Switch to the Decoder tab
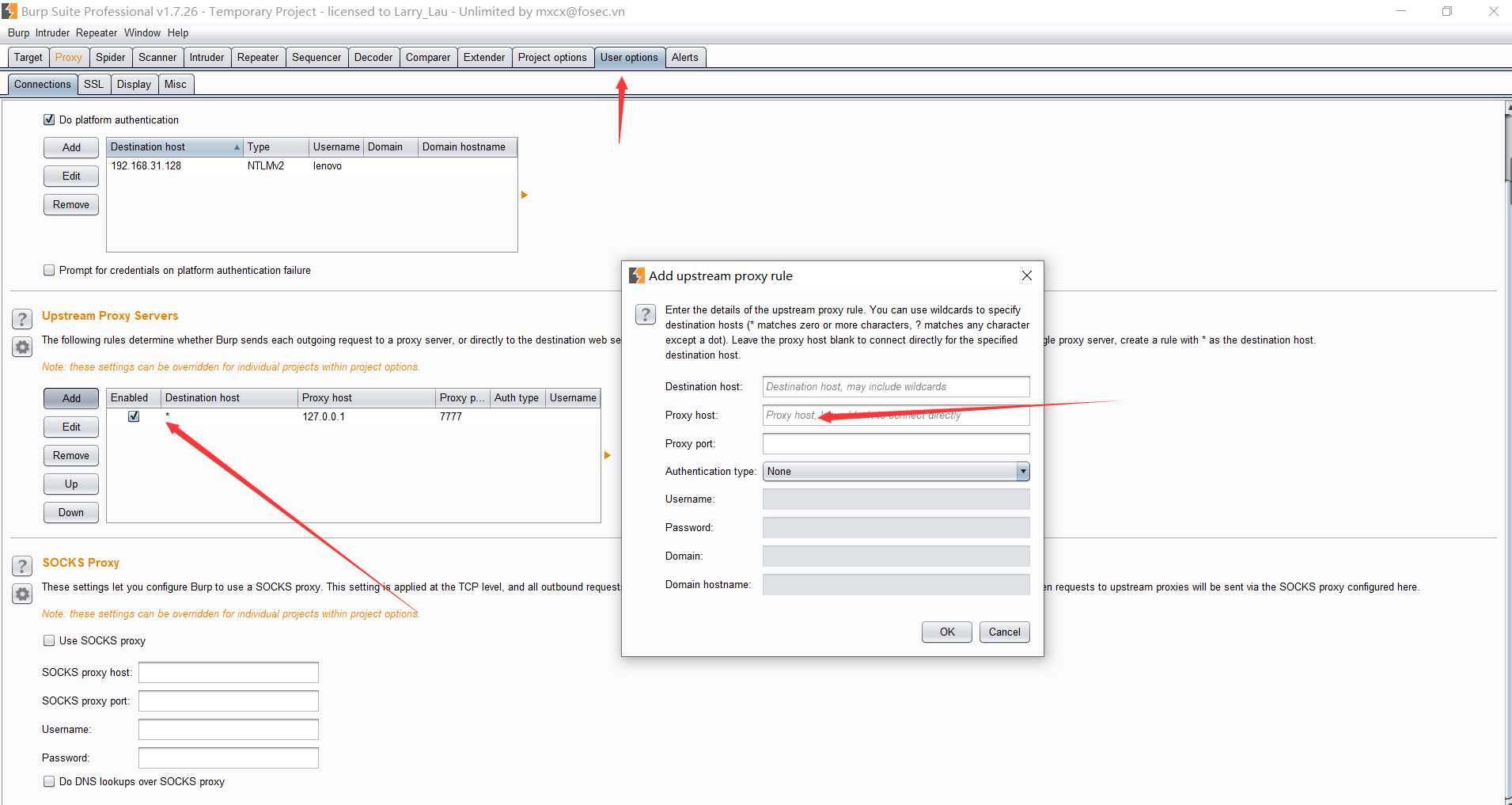Screen dimensions: 1512x805 [373, 57]
